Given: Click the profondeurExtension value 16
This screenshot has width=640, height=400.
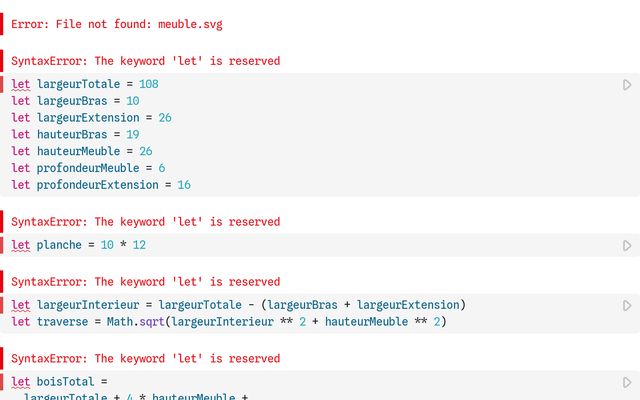Looking at the screenshot, I should (x=184, y=184).
